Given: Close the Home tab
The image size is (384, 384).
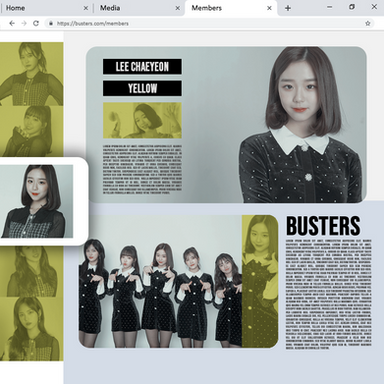Looking at the screenshot, I should (86, 8).
